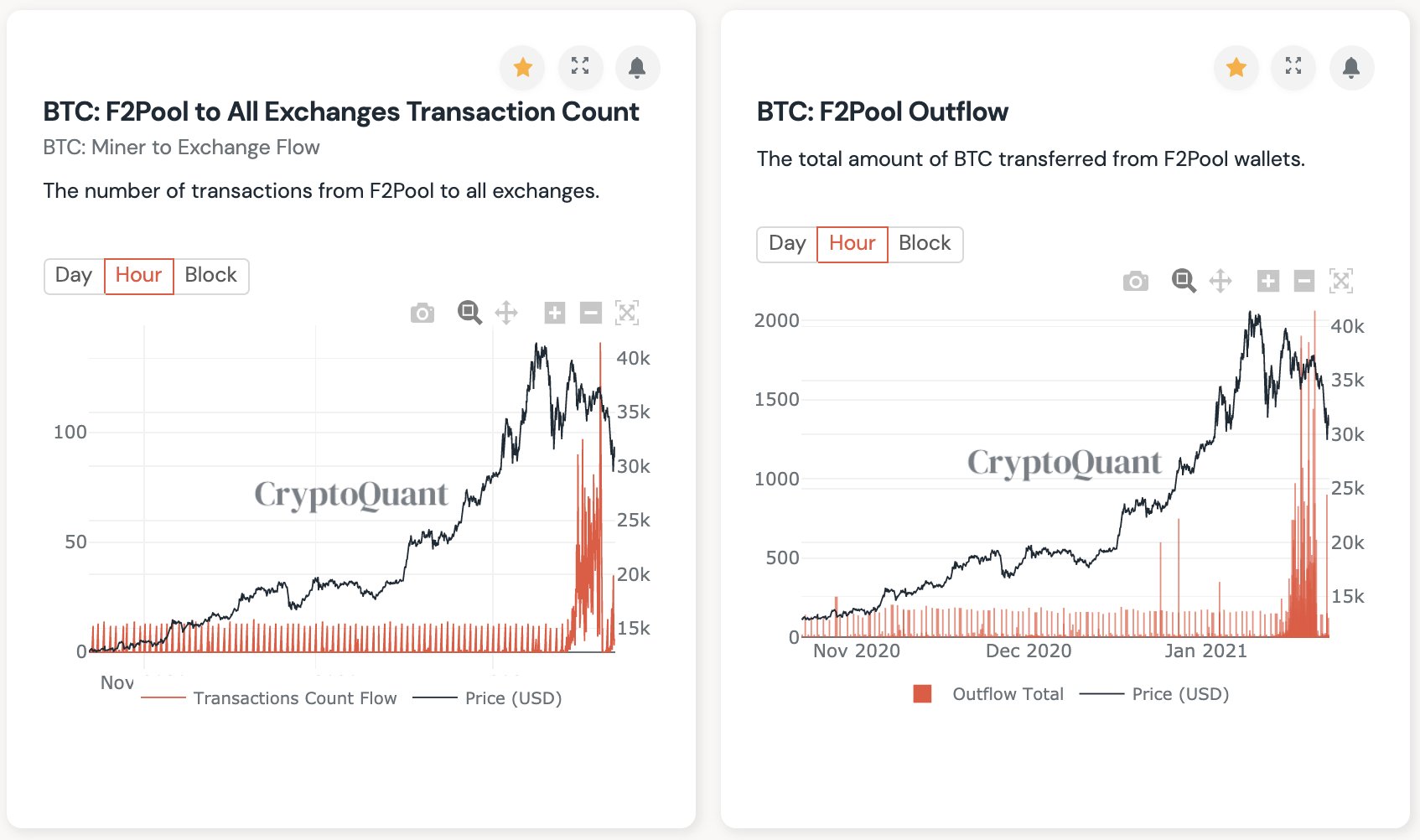Zoom out on the F2Pool Outflow chart
1420x840 pixels.
(x=1303, y=281)
